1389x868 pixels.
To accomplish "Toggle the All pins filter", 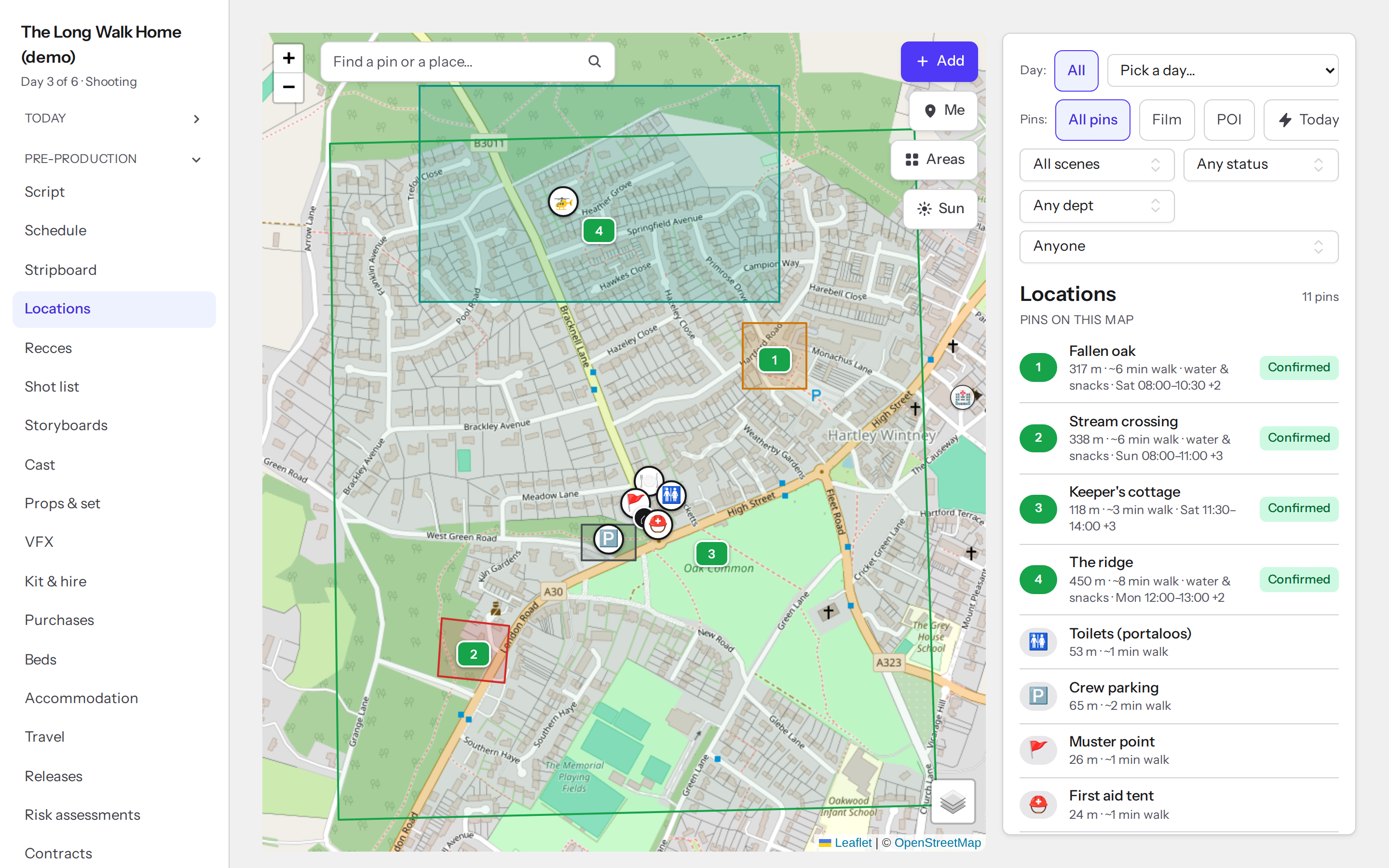I will click(1092, 120).
